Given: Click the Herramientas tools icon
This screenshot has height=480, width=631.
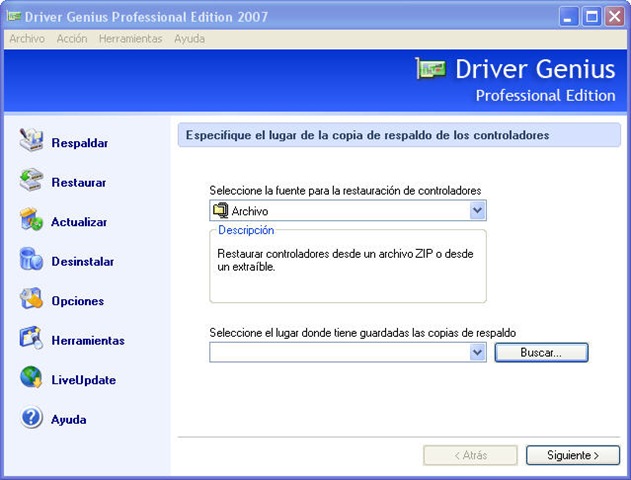Looking at the screenshot, I should (31, 338).
